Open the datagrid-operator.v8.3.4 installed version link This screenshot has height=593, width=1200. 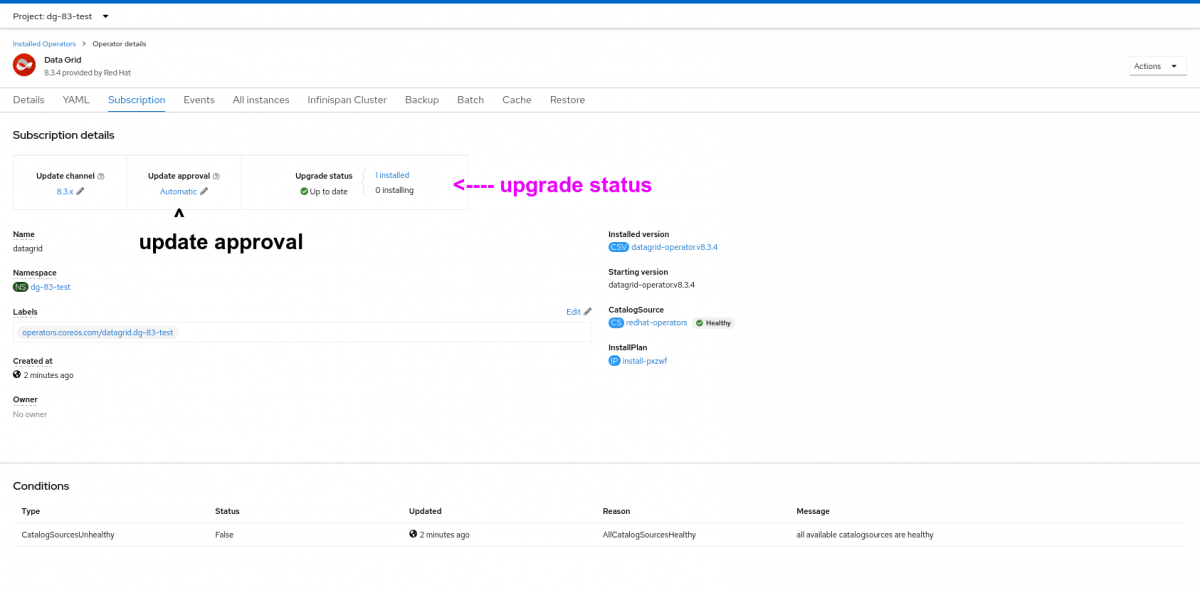click(674, 247)
